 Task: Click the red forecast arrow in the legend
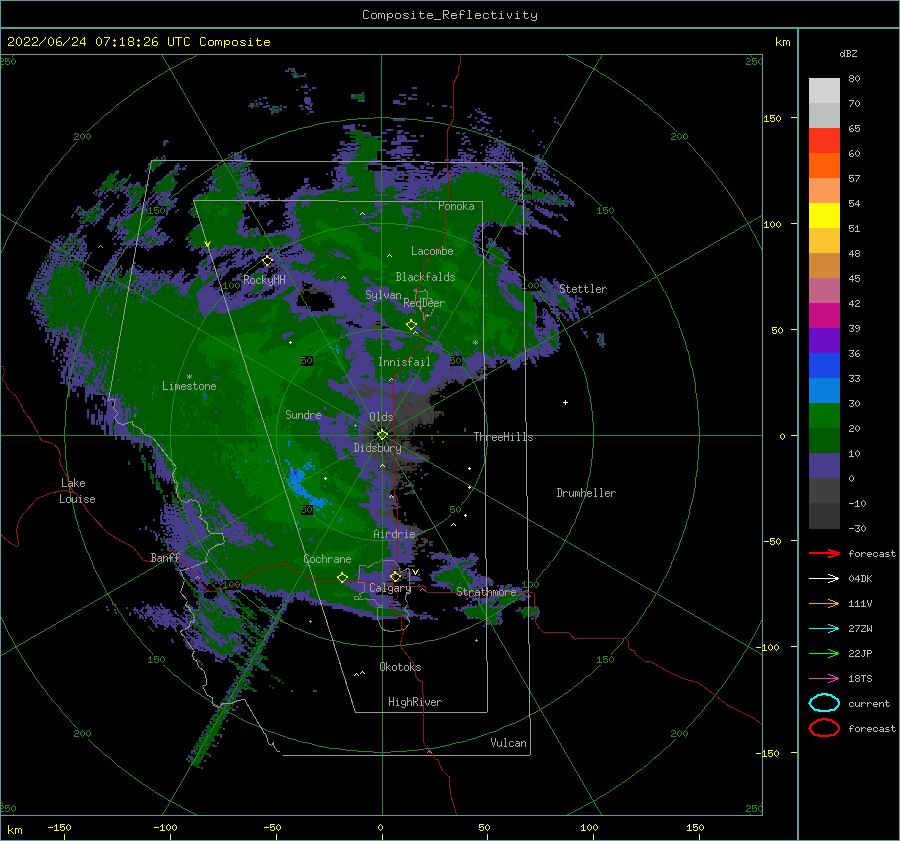[x=824, y=553]
